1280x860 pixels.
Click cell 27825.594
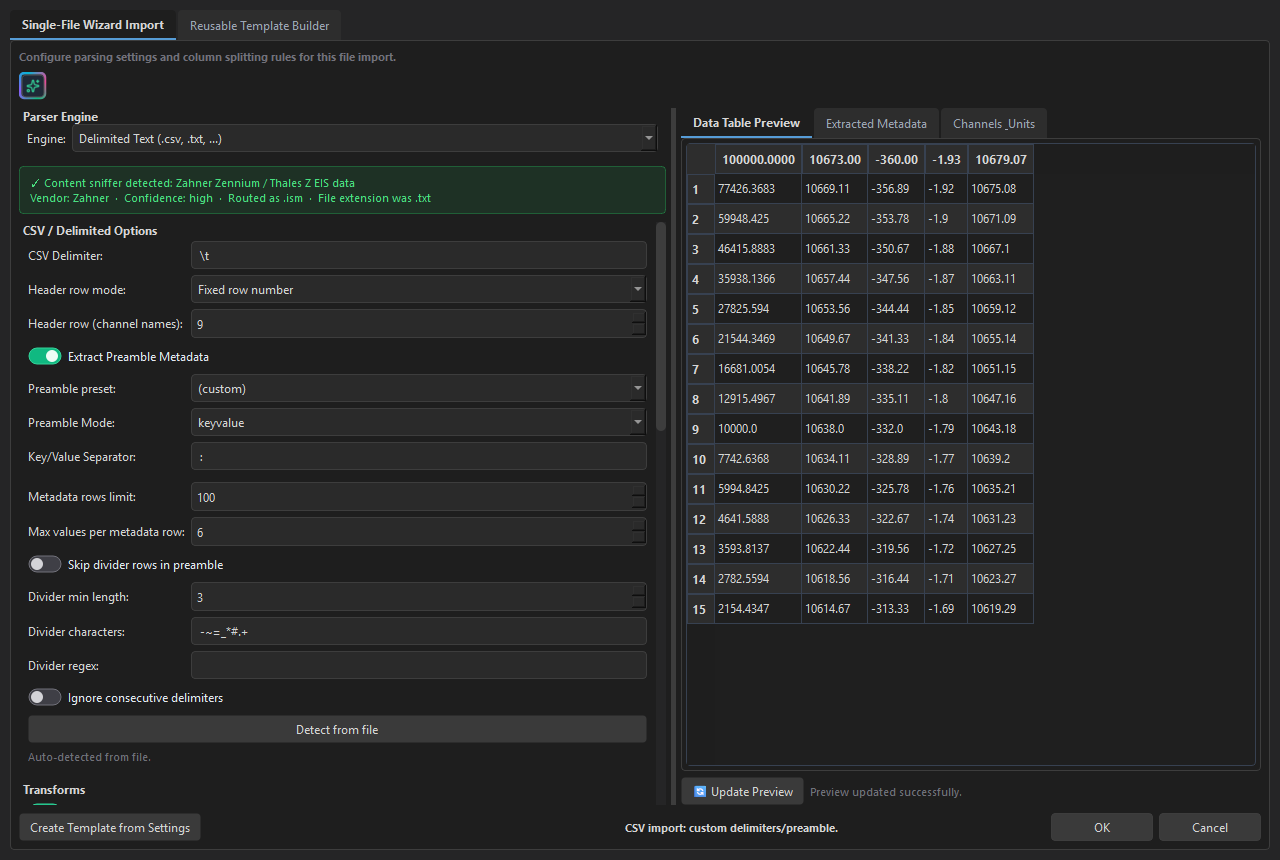coord(758,309)
